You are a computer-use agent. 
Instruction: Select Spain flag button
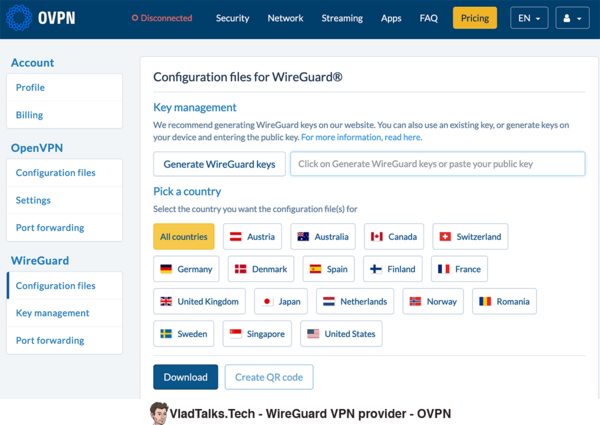coord(328,269)
